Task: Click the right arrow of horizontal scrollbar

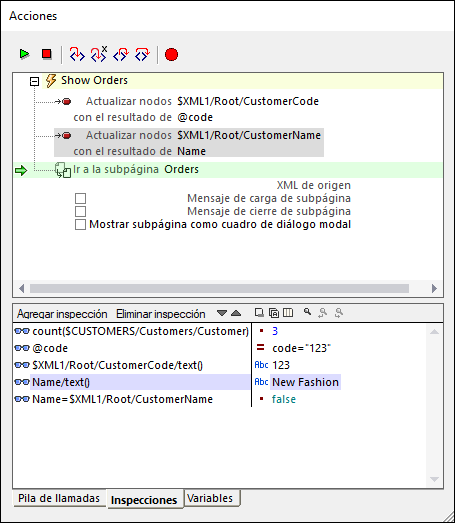Action: (434, 288)
